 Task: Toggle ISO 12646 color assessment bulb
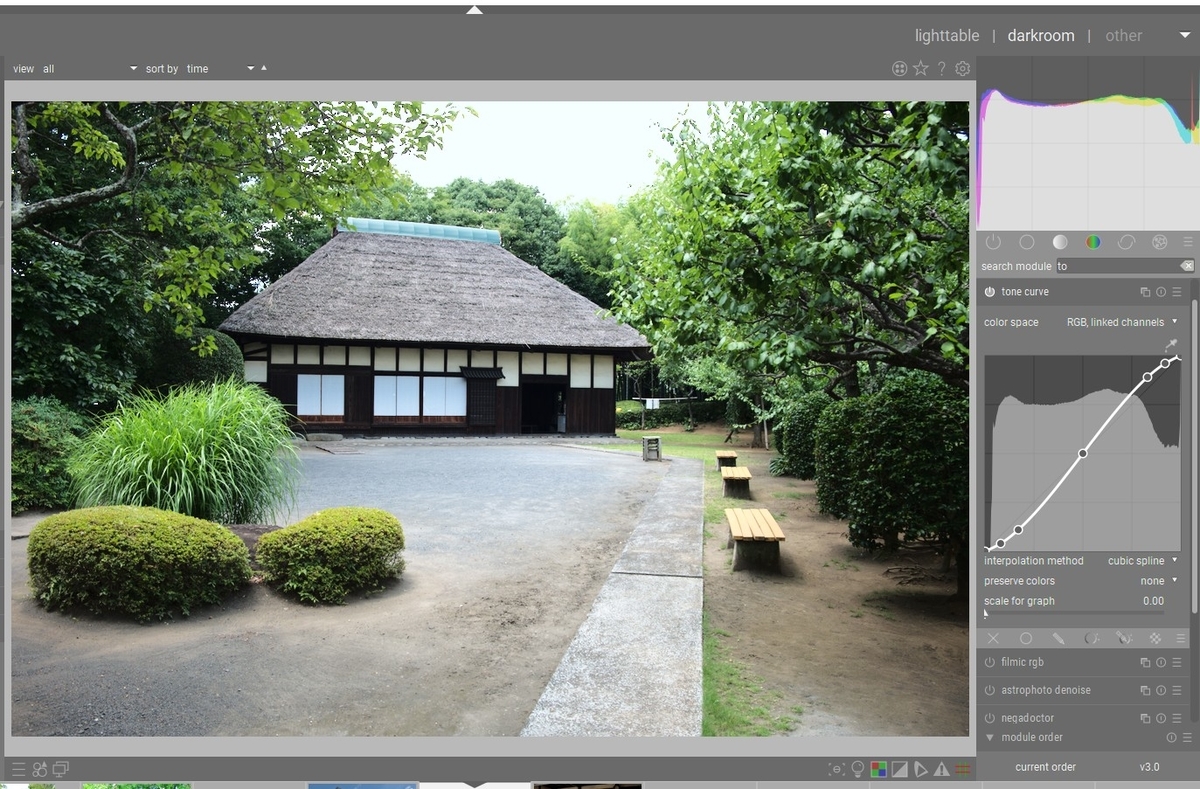(x=857, y=769)
